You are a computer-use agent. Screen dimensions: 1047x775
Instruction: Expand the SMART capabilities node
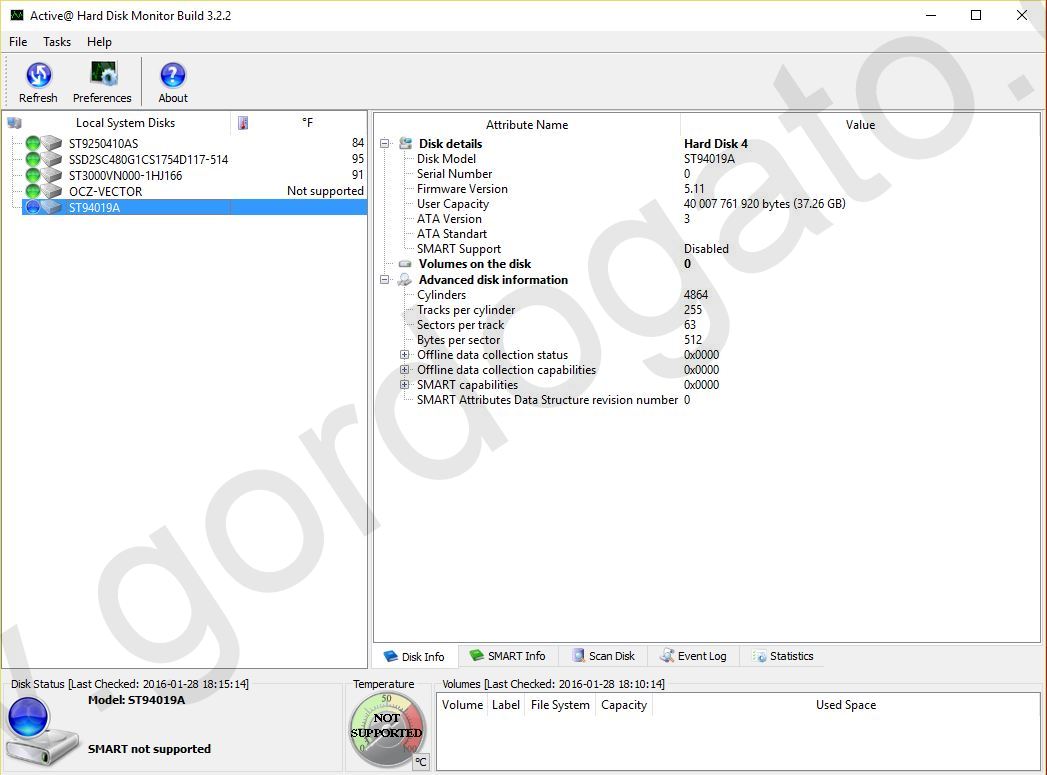(x=405, y=385)
